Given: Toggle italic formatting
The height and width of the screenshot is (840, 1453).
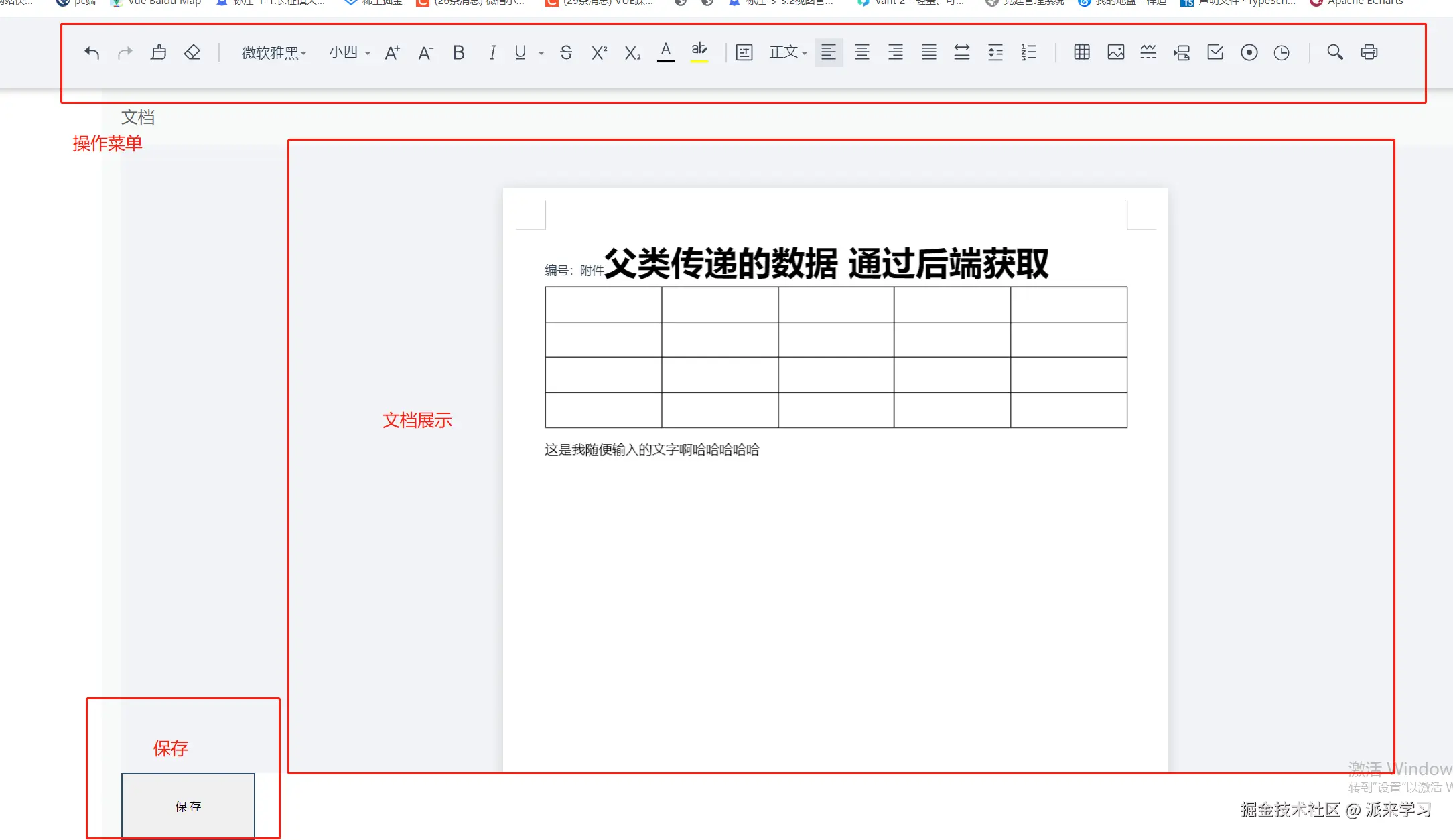Looking at the screenshot, I should tap(492, 52).
